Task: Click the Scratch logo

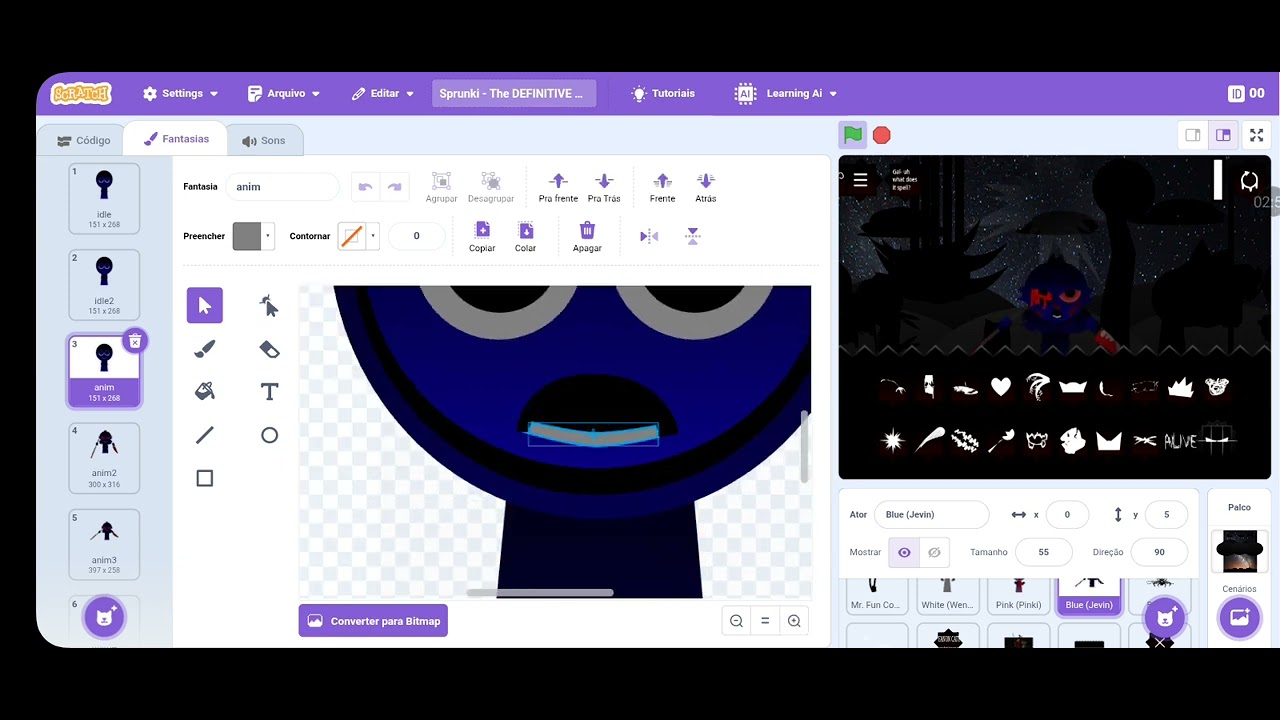Action: 81,93
